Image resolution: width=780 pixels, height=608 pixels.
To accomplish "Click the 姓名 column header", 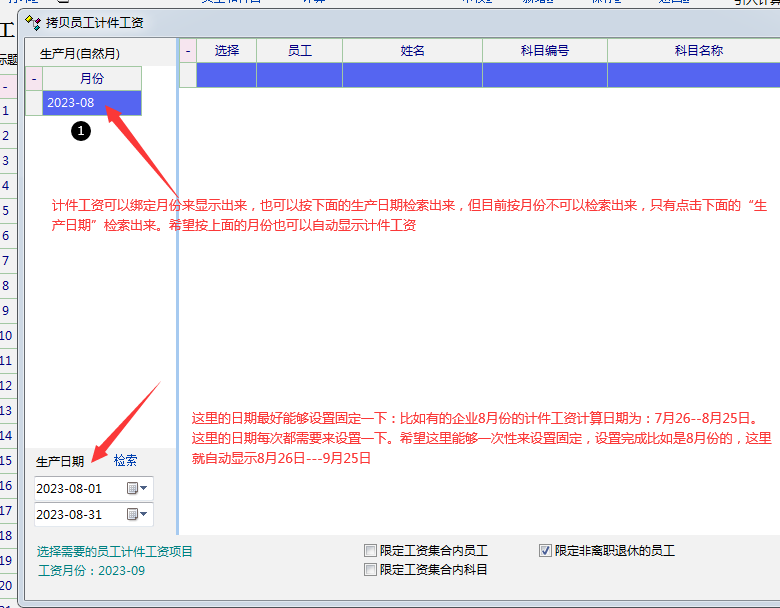I will (412, 50).
